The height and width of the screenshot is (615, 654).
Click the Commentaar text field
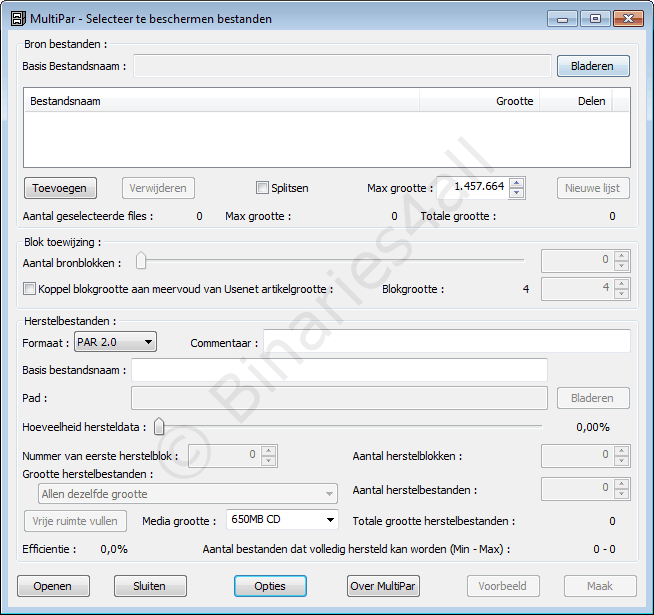point(447,342)
